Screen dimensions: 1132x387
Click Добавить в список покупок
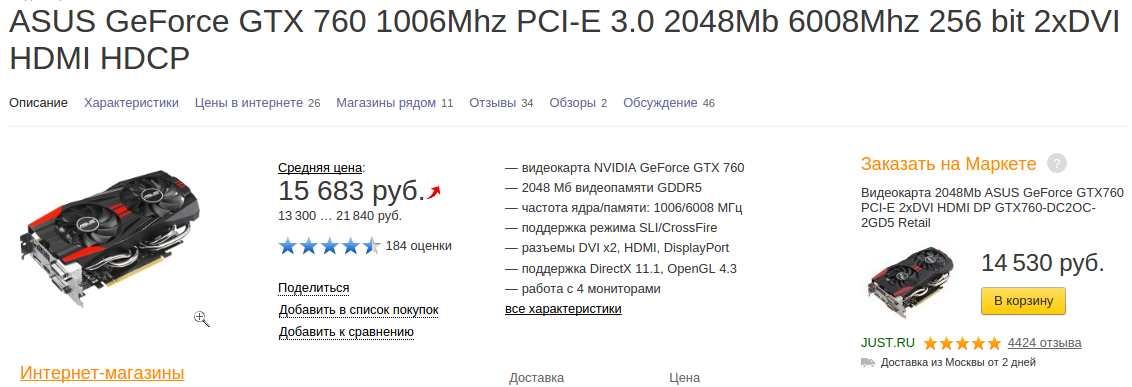coord(359,310)
